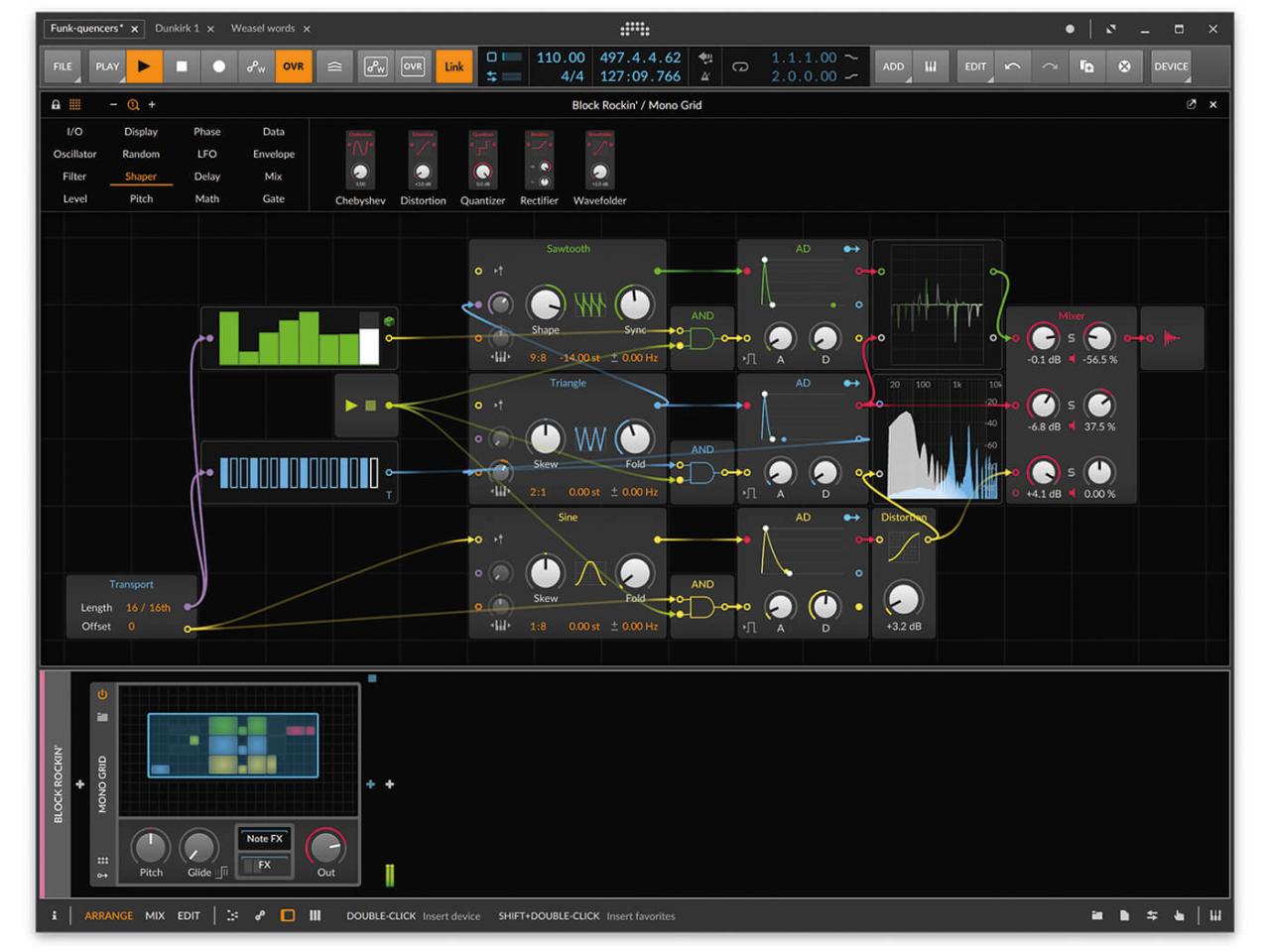This screenshot has height=952, width=1270.
Task: Click the transport stop button
Action: [182, 66]
